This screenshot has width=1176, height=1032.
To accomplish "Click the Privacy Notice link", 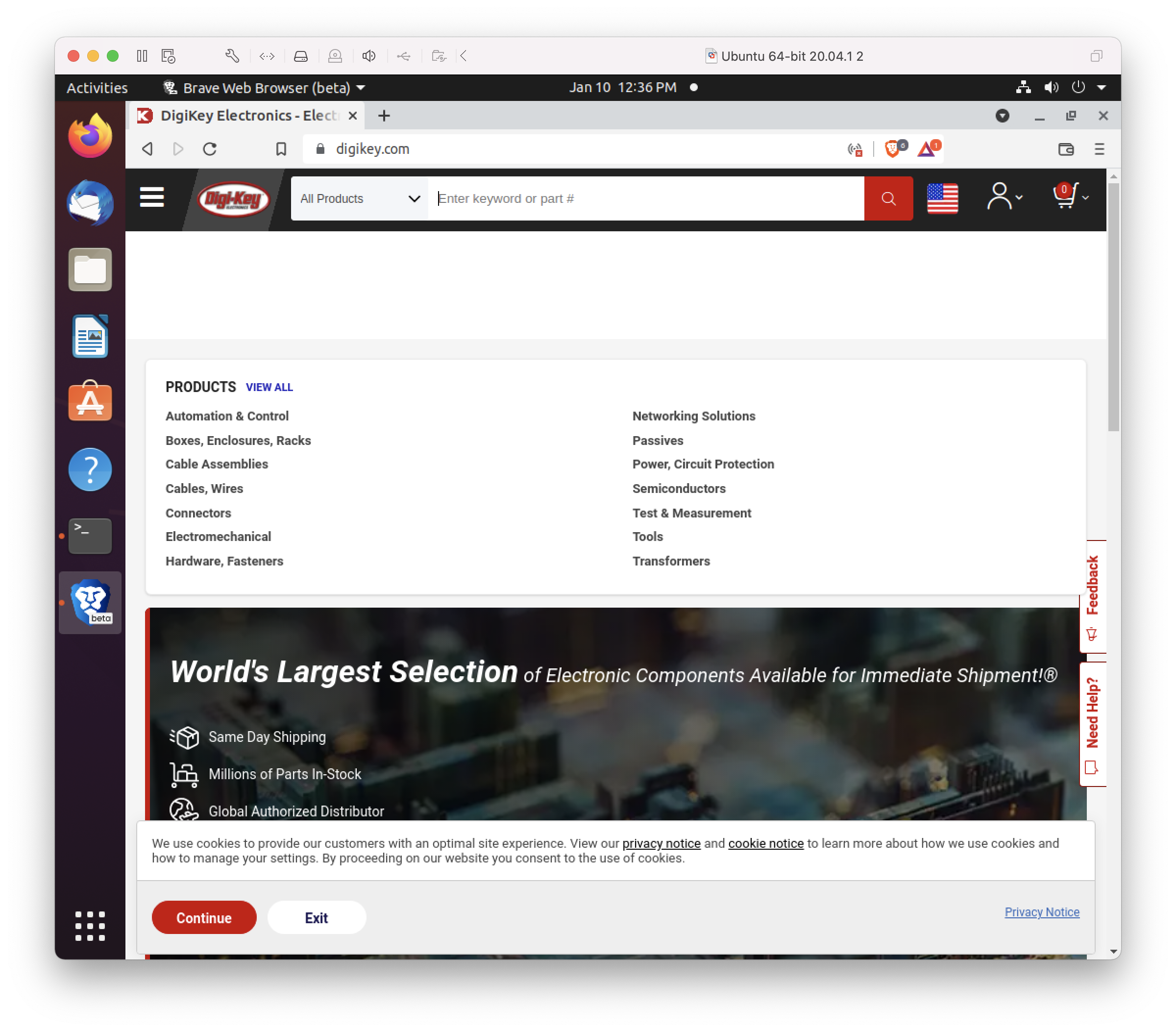I will (1041, 912).
